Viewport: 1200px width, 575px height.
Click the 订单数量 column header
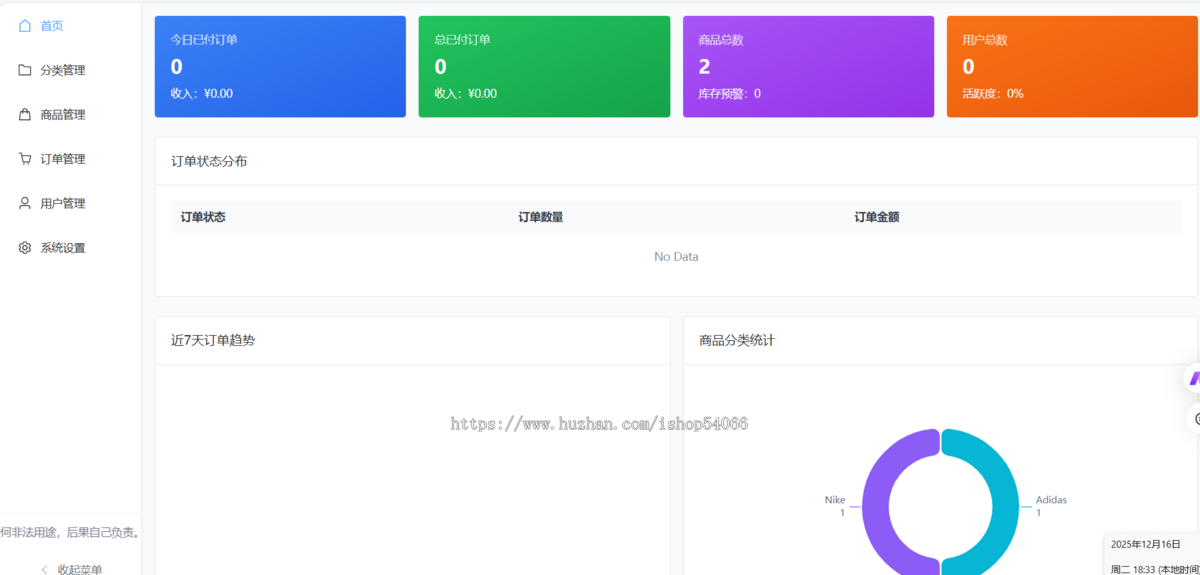[x=540, y=217]
